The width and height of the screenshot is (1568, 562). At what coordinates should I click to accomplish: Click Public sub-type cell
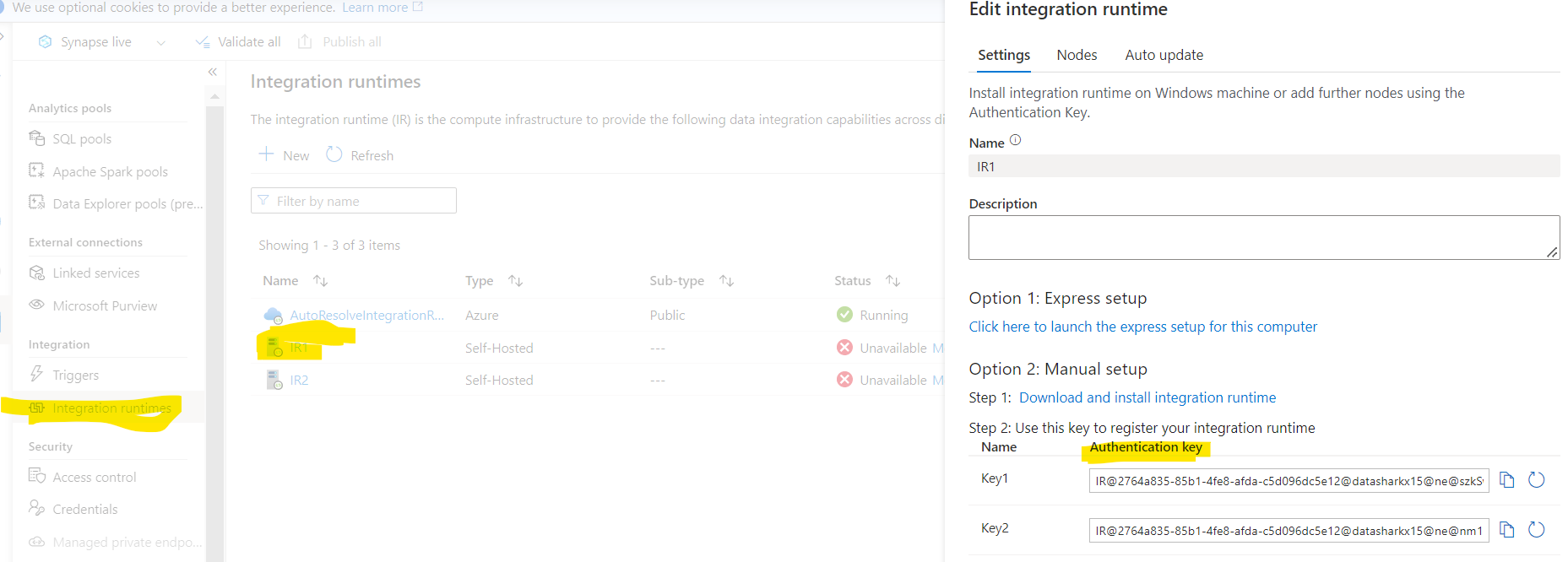click(667, 315)
